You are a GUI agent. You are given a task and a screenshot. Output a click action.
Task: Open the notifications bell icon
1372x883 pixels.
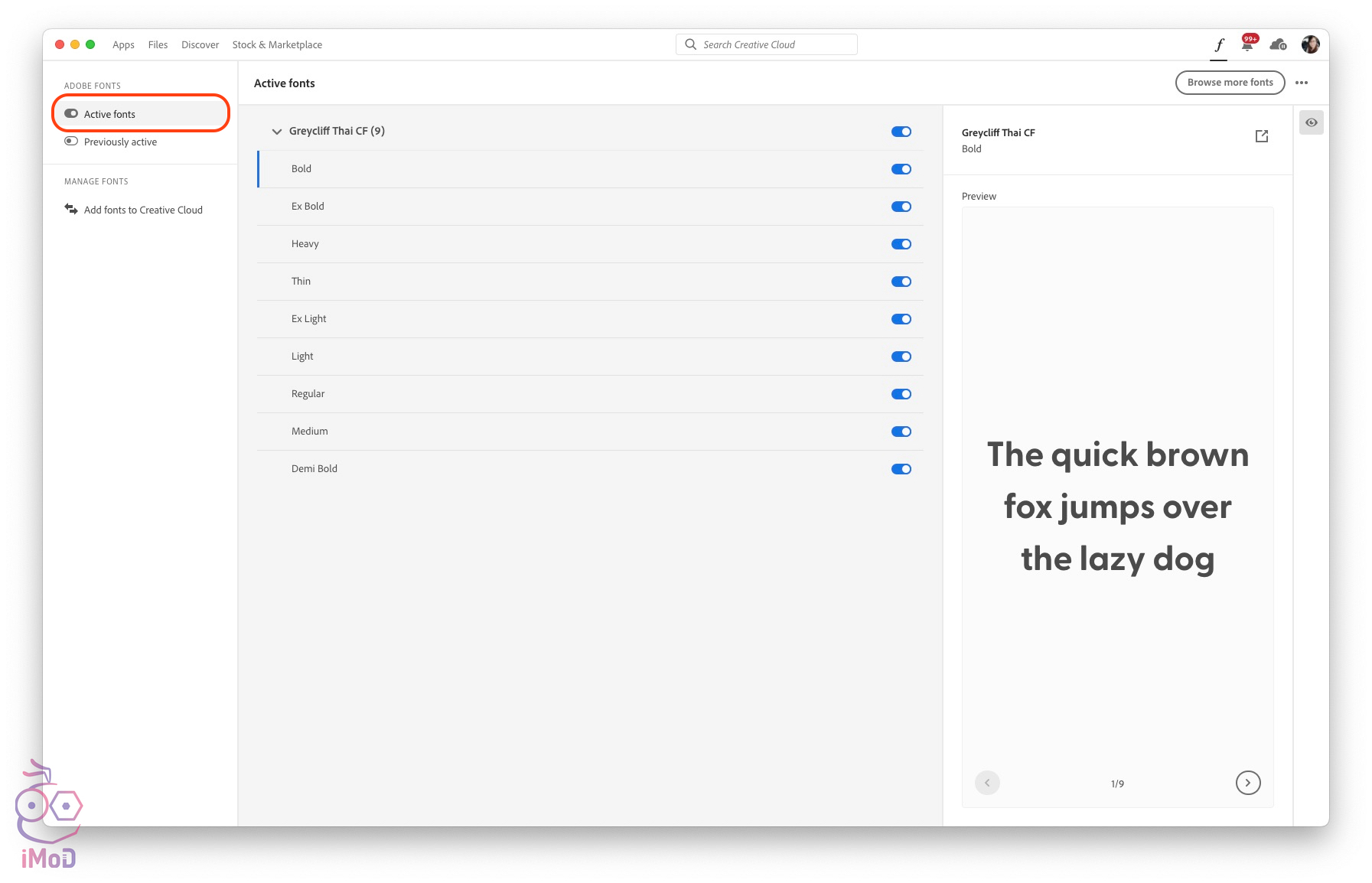pos(1247,45)
